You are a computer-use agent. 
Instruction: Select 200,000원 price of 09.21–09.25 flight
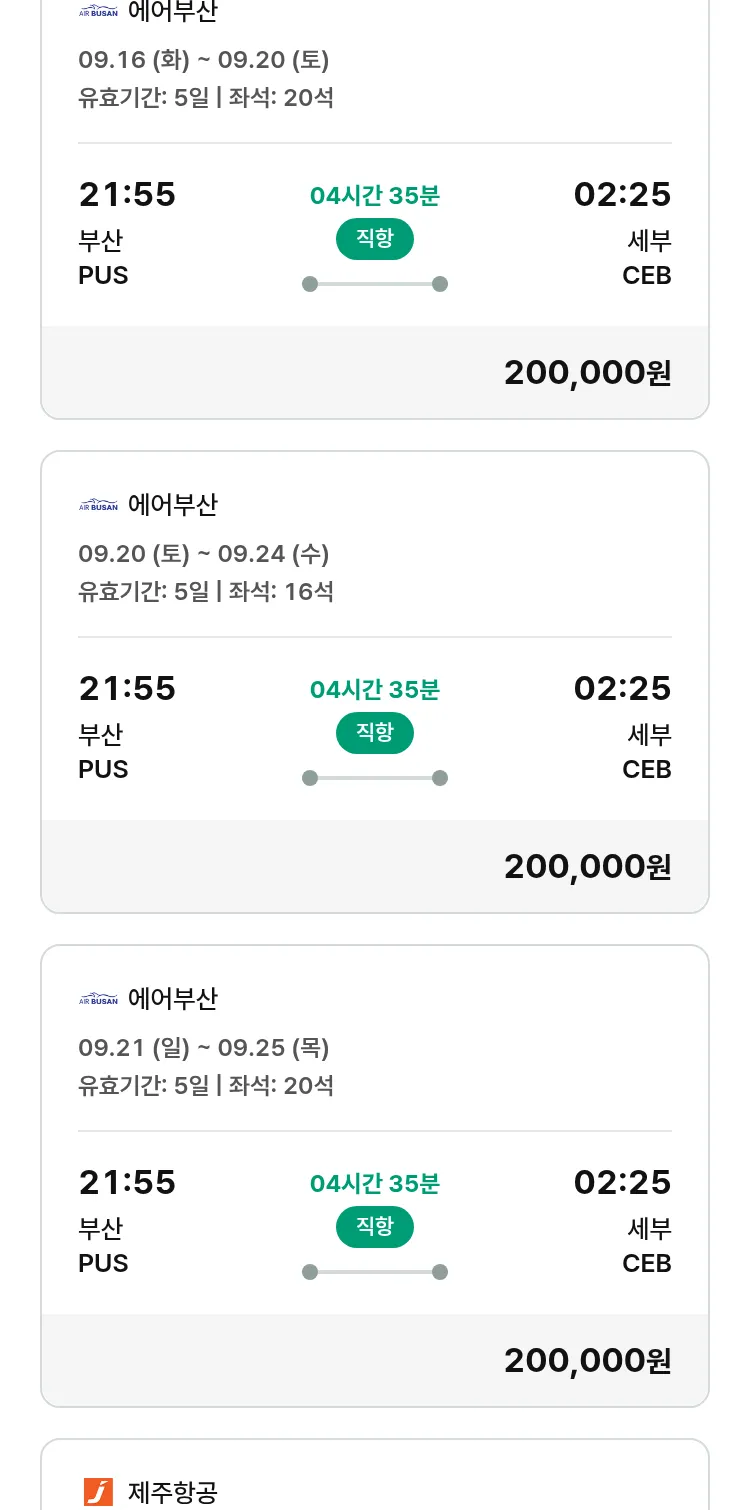click(587, 1361)
